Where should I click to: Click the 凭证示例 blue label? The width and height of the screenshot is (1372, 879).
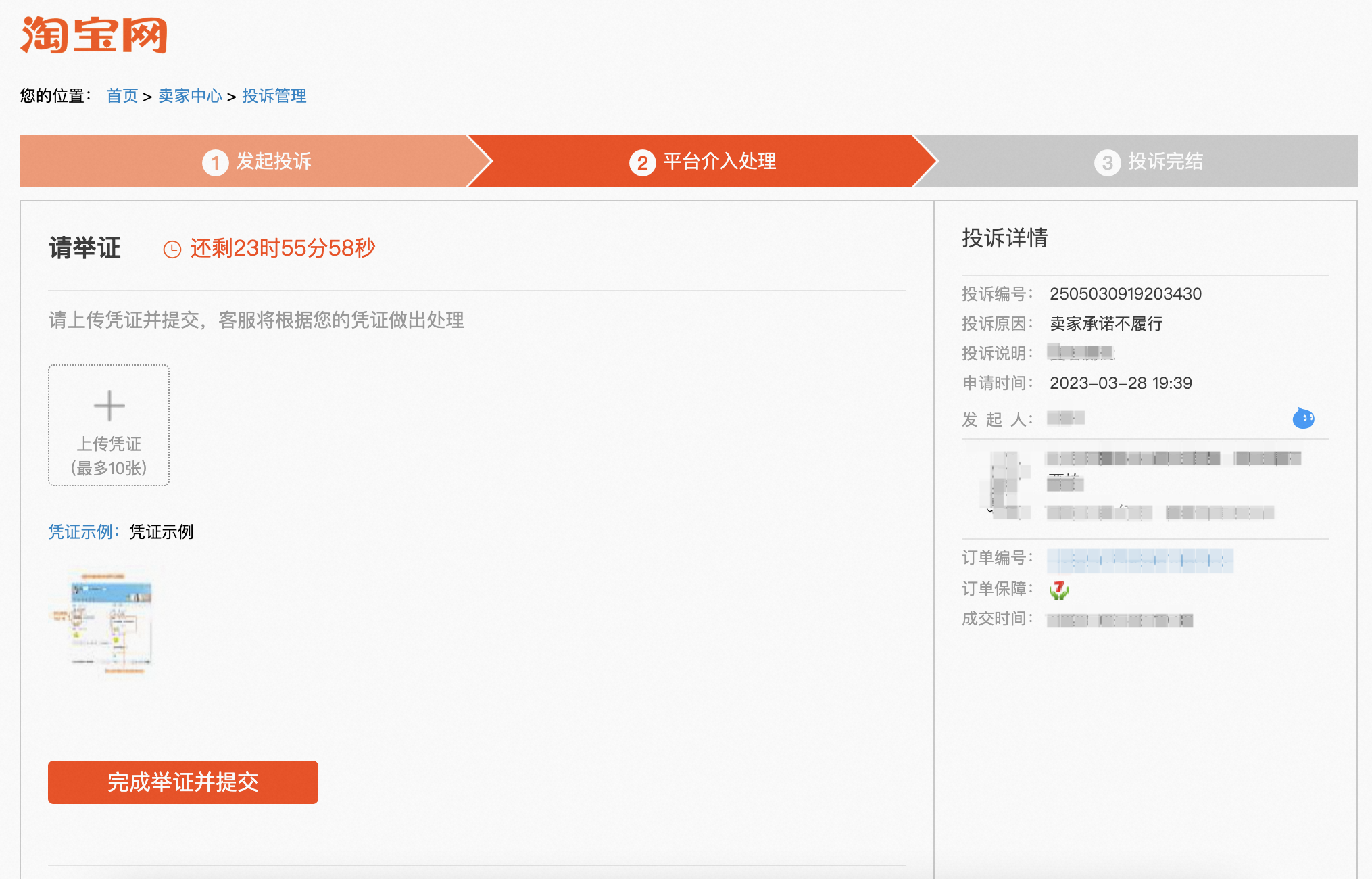[x=84, y=532]
